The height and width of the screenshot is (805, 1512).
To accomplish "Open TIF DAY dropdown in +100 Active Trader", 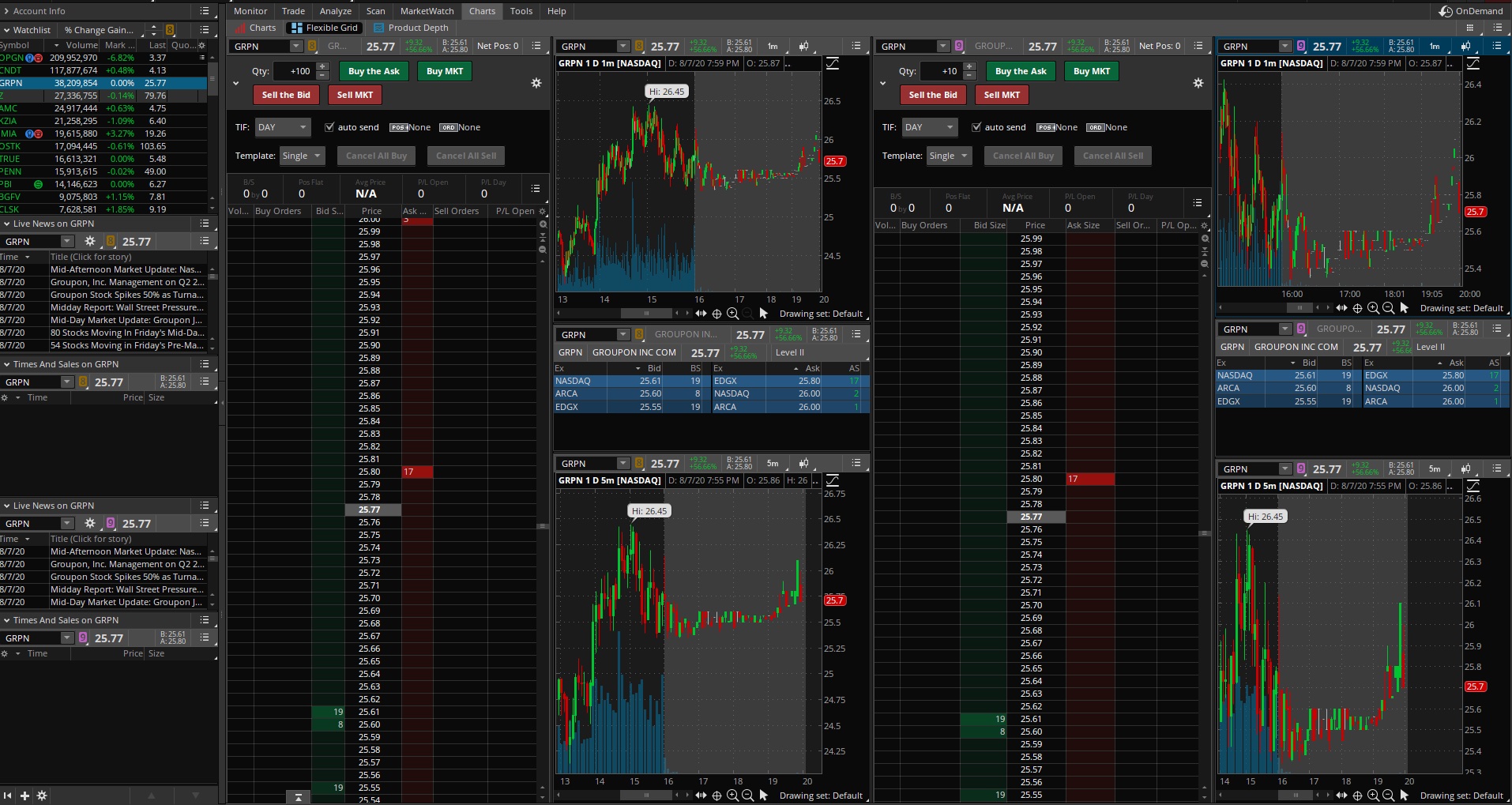I will coord(283,127).
